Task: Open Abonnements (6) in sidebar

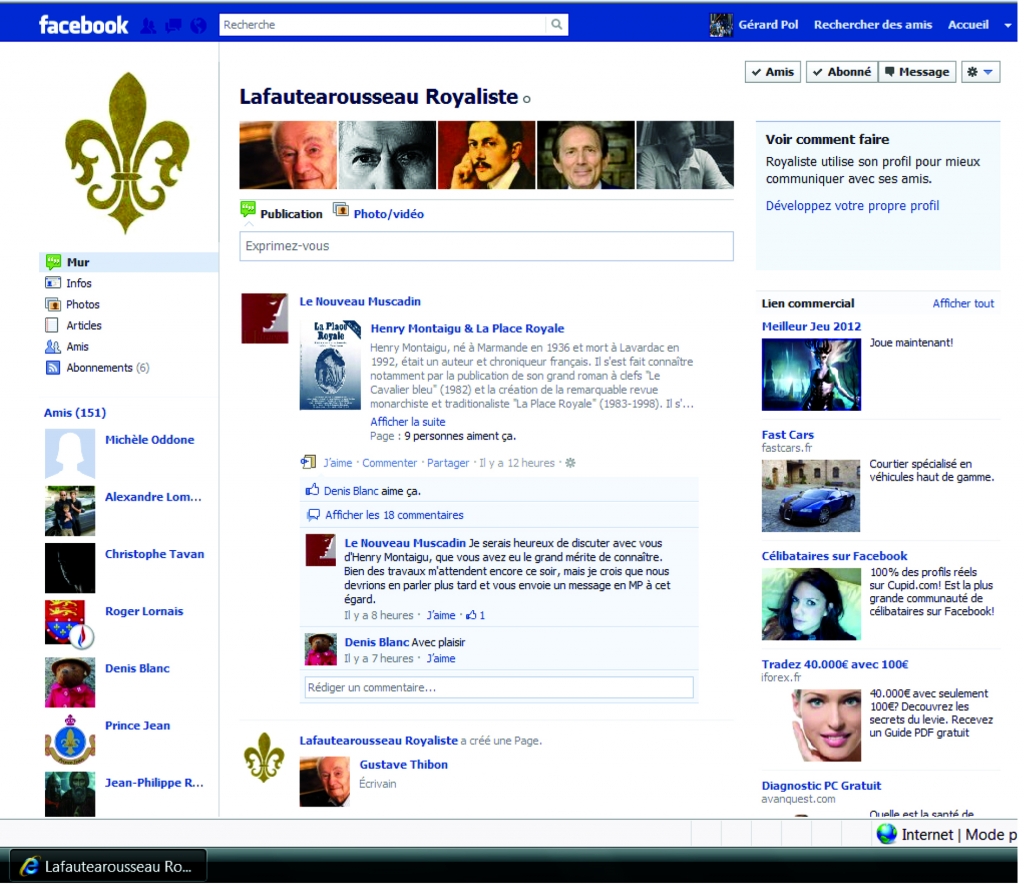Action: 108,368
